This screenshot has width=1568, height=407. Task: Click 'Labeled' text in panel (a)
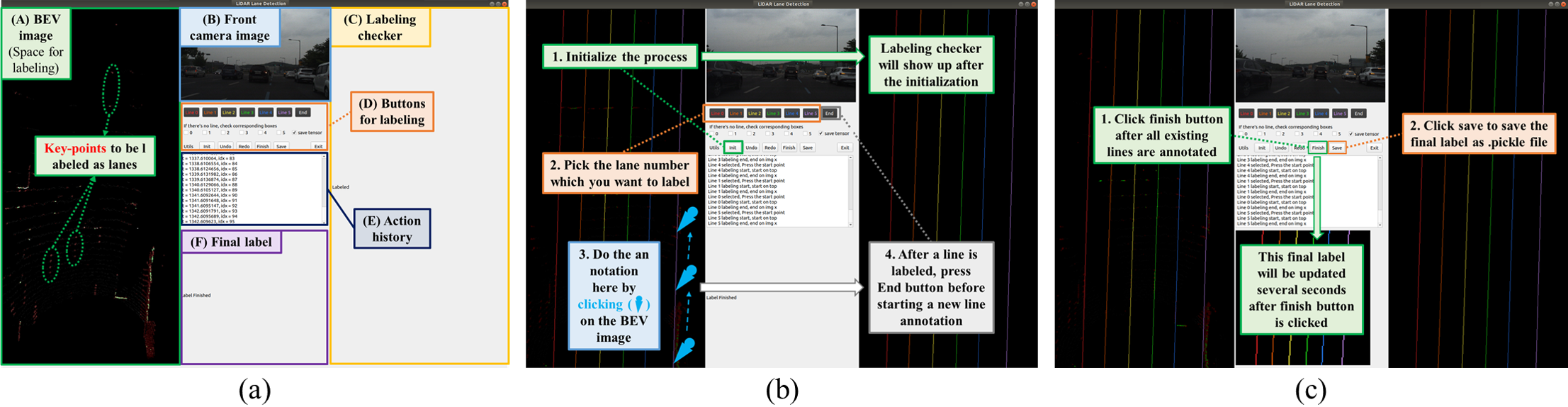[x=341, y=187]
